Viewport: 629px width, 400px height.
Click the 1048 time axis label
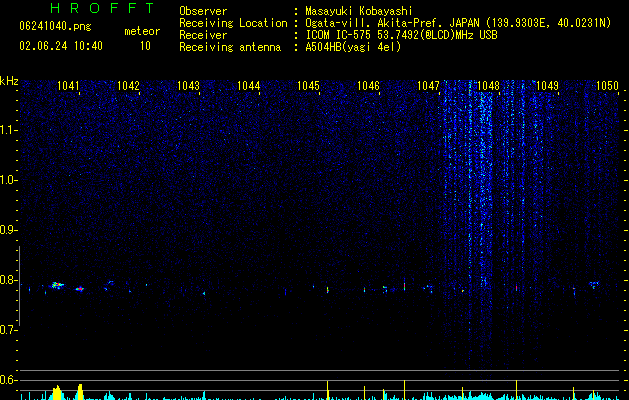[x=488, y=85]
